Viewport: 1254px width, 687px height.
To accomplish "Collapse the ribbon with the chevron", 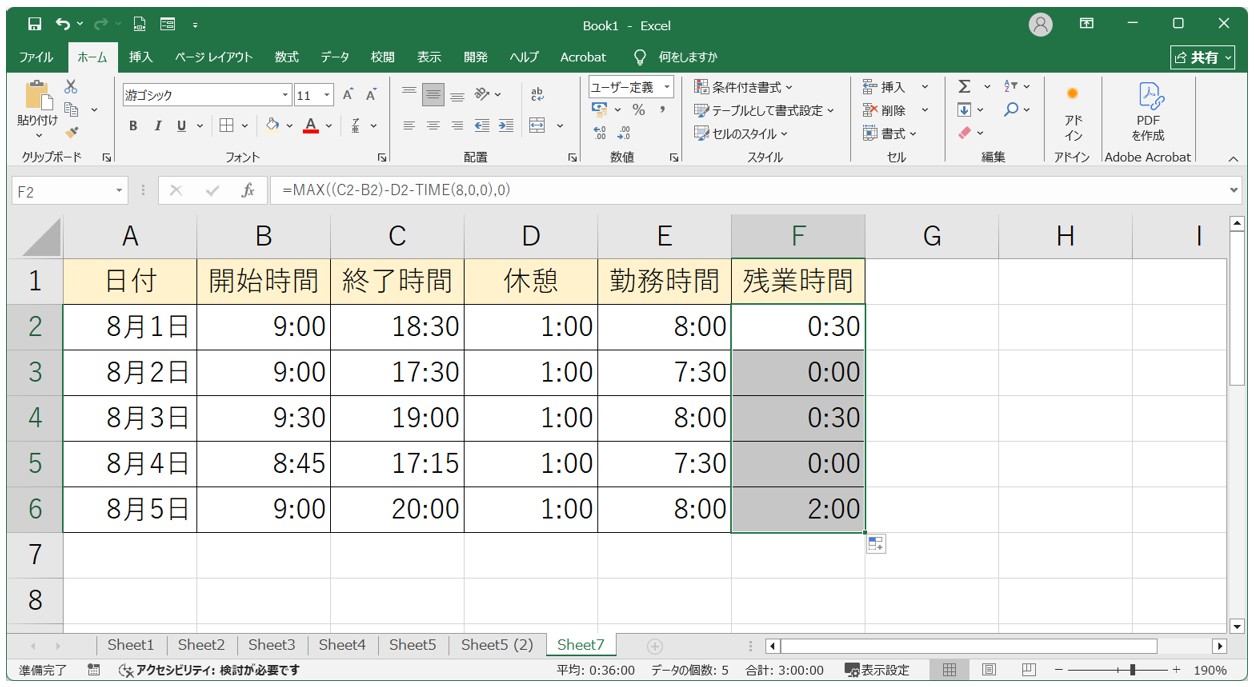I will [x=1233, y=158].
